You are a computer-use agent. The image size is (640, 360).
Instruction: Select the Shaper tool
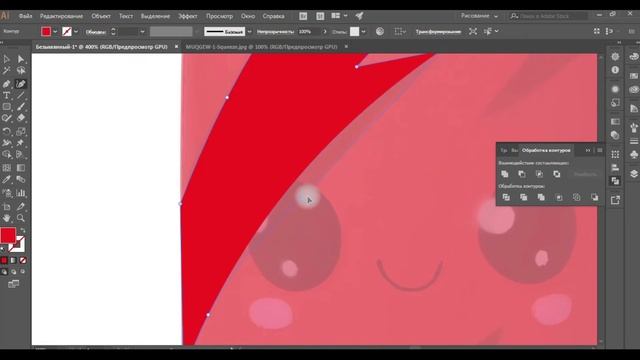pos(7,118)
